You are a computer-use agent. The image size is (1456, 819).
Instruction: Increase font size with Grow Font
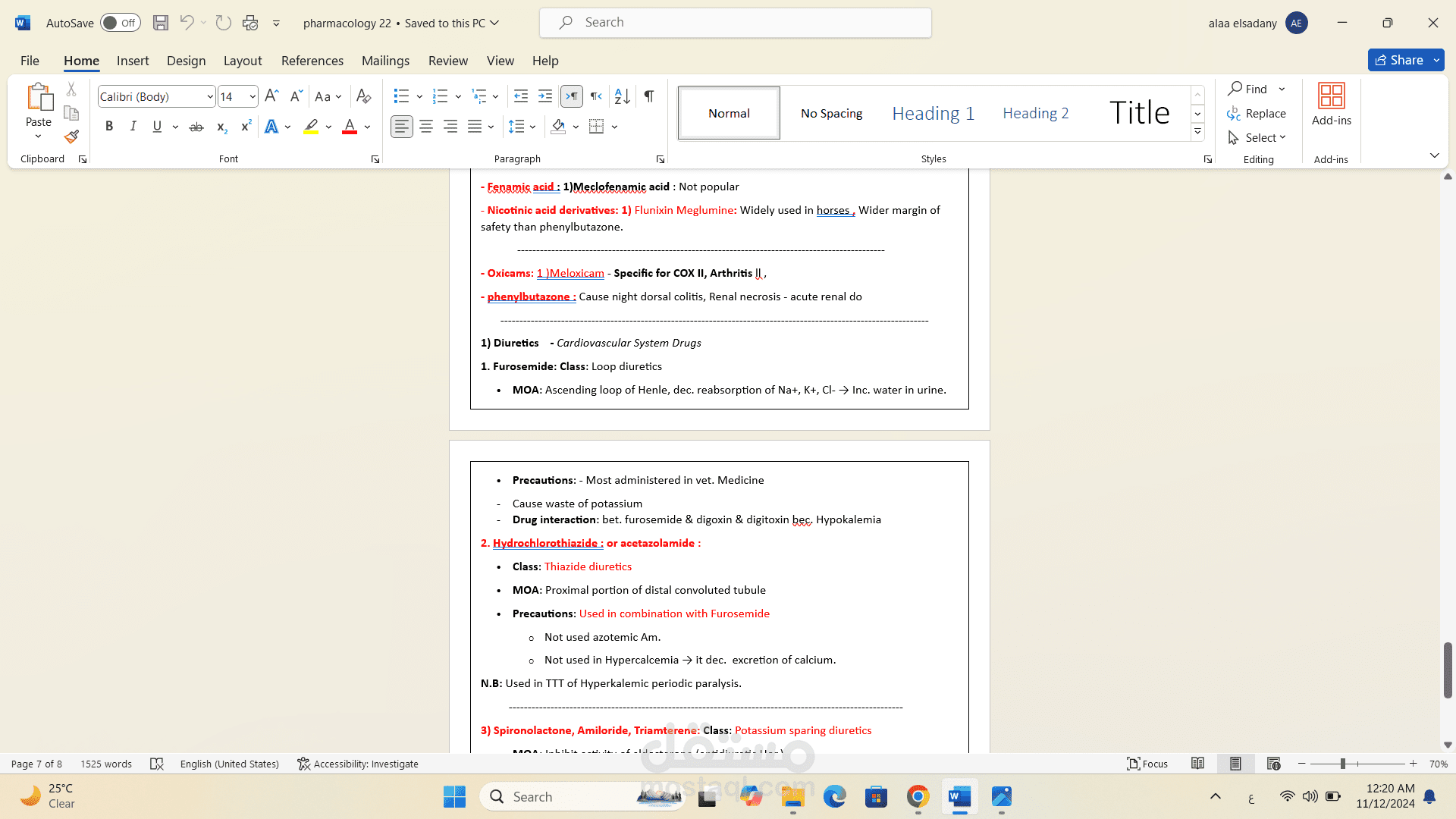pos(271,96)
